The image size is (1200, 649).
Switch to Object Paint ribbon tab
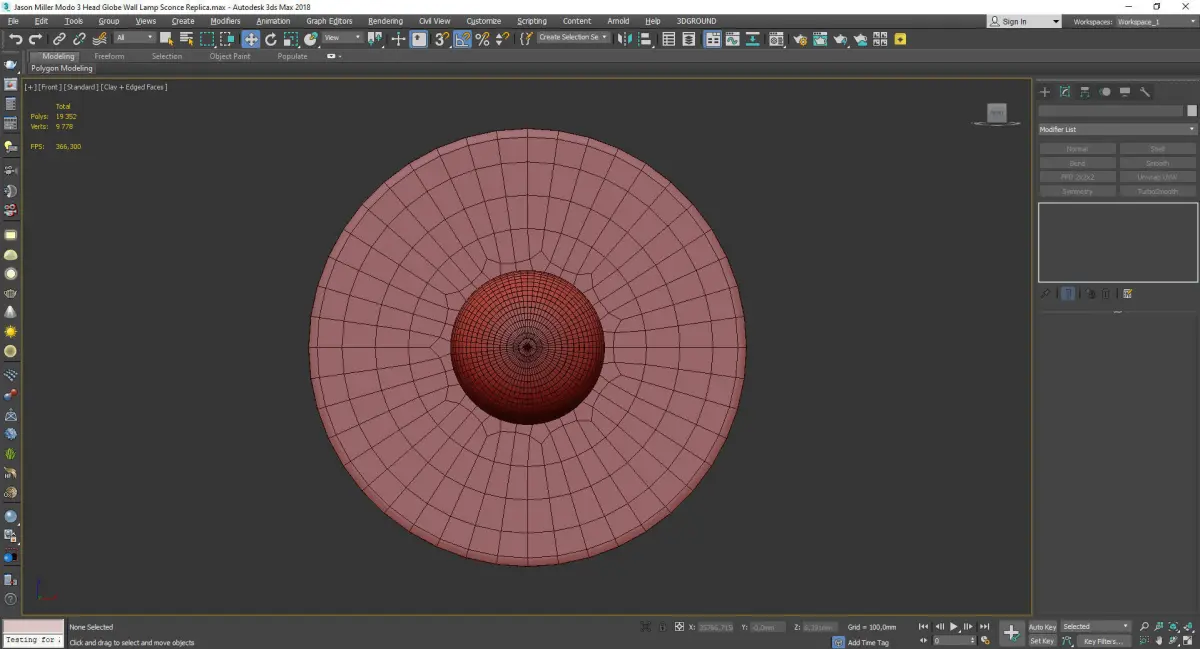[x=230, y=56]
